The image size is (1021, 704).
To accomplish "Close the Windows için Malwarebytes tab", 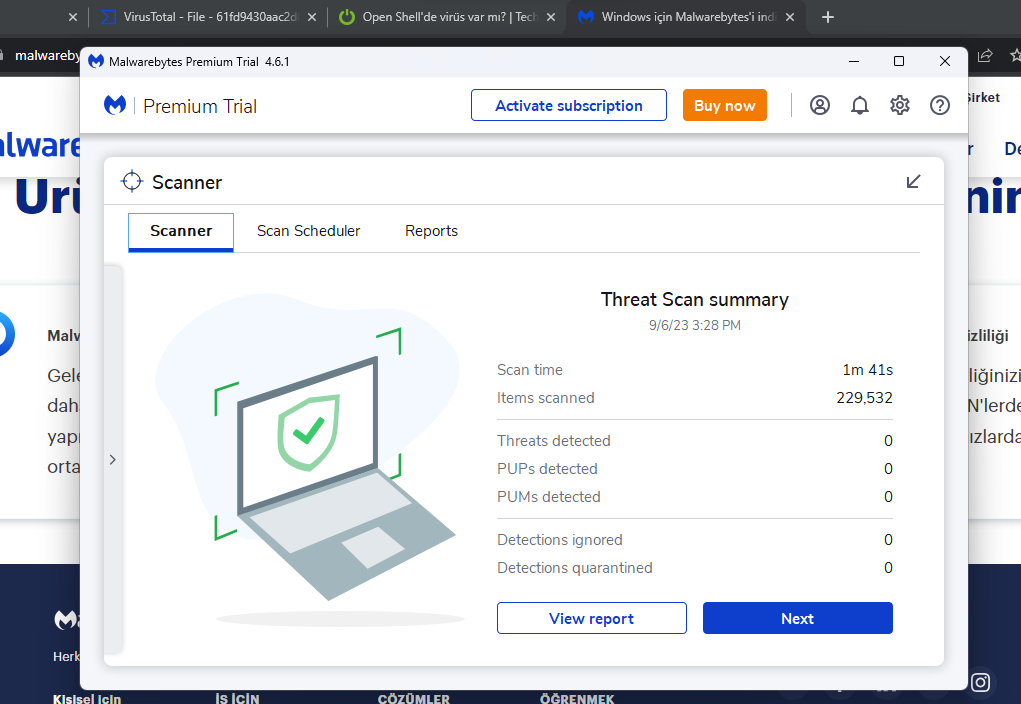I will (790, 18).
